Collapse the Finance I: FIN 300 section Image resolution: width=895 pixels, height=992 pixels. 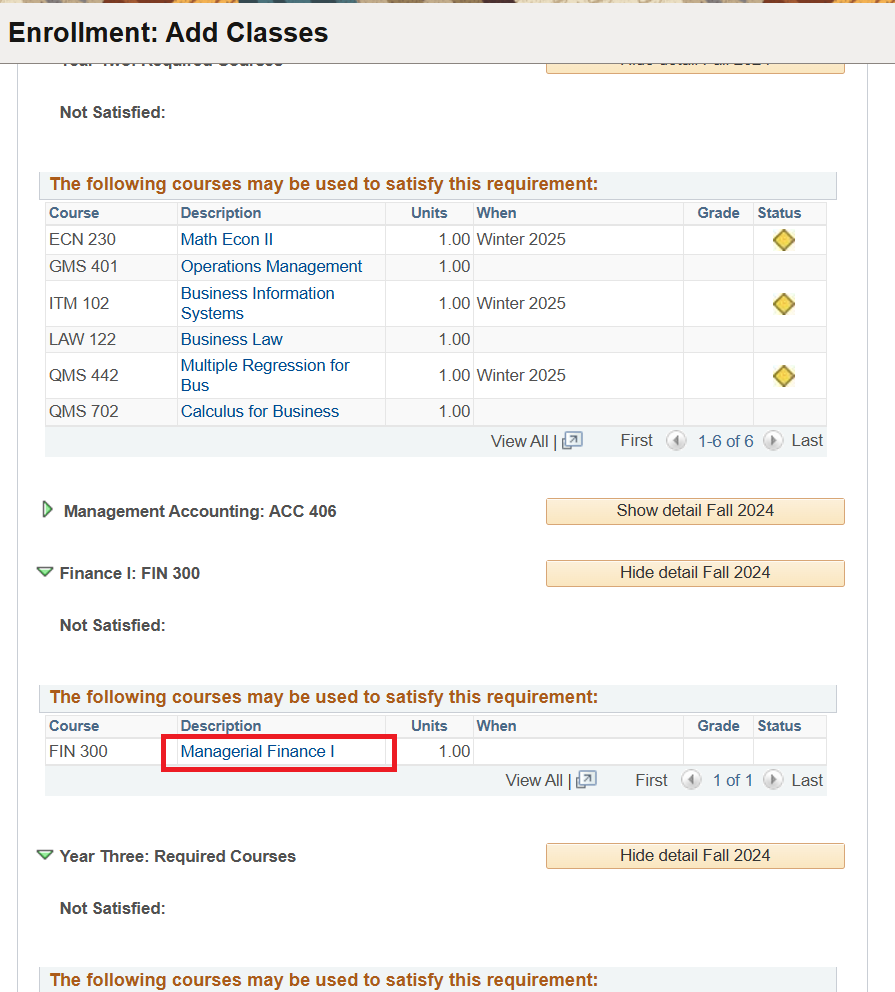pyautogui.click(x=45, y=573)
